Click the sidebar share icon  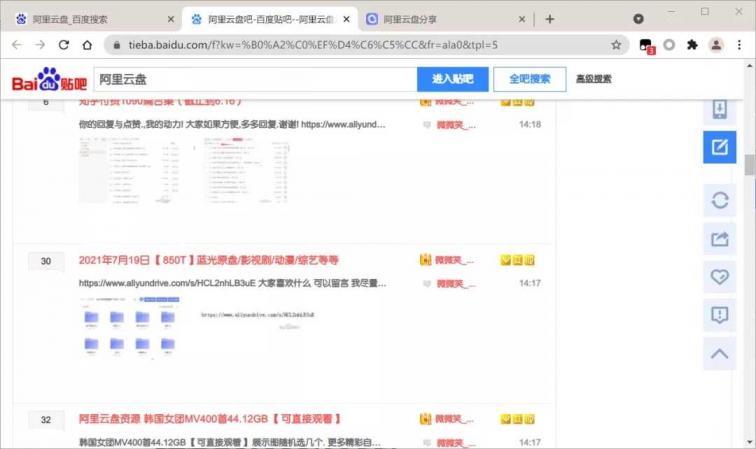pyautogui.click(x=719, y=239)
